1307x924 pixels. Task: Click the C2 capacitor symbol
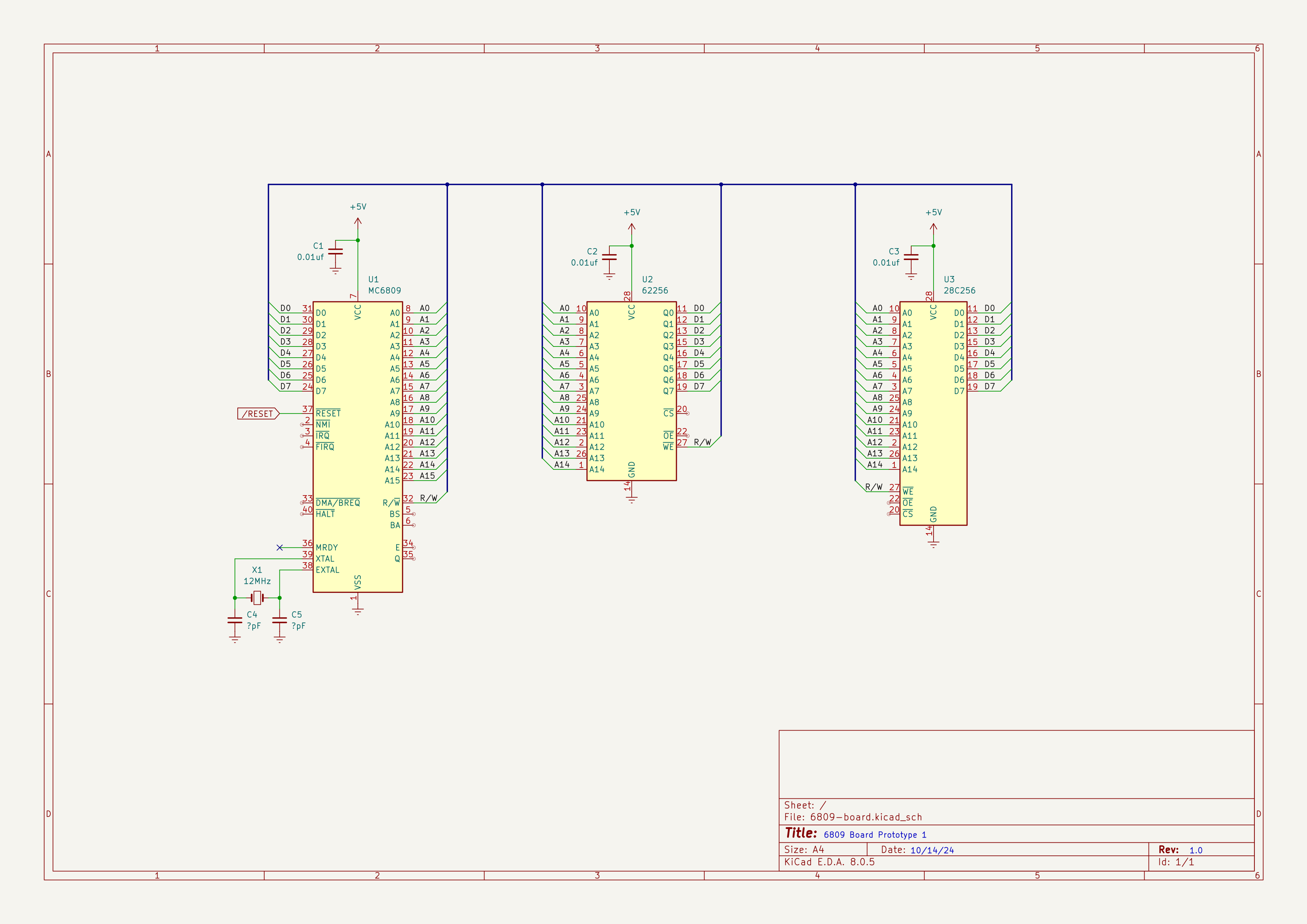coord(609,257)
